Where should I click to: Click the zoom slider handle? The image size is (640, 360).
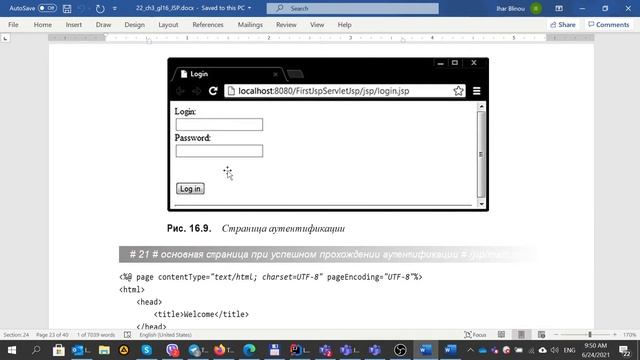(590, 335)
